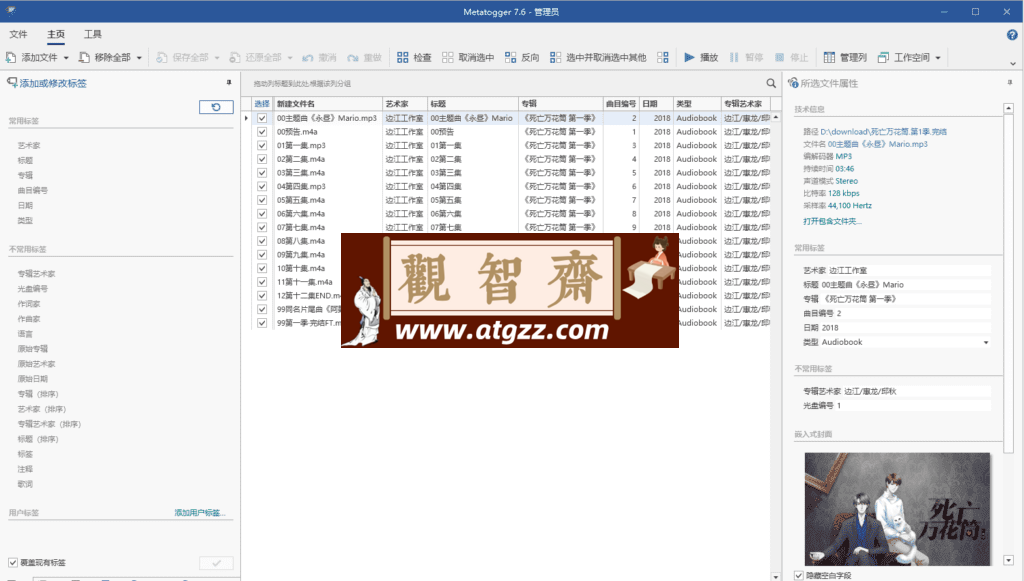Image resolution: width=1024 pixels, height=581 pixels.
Task: Sort by the 艺术家 column header
Action: (405, 104)
